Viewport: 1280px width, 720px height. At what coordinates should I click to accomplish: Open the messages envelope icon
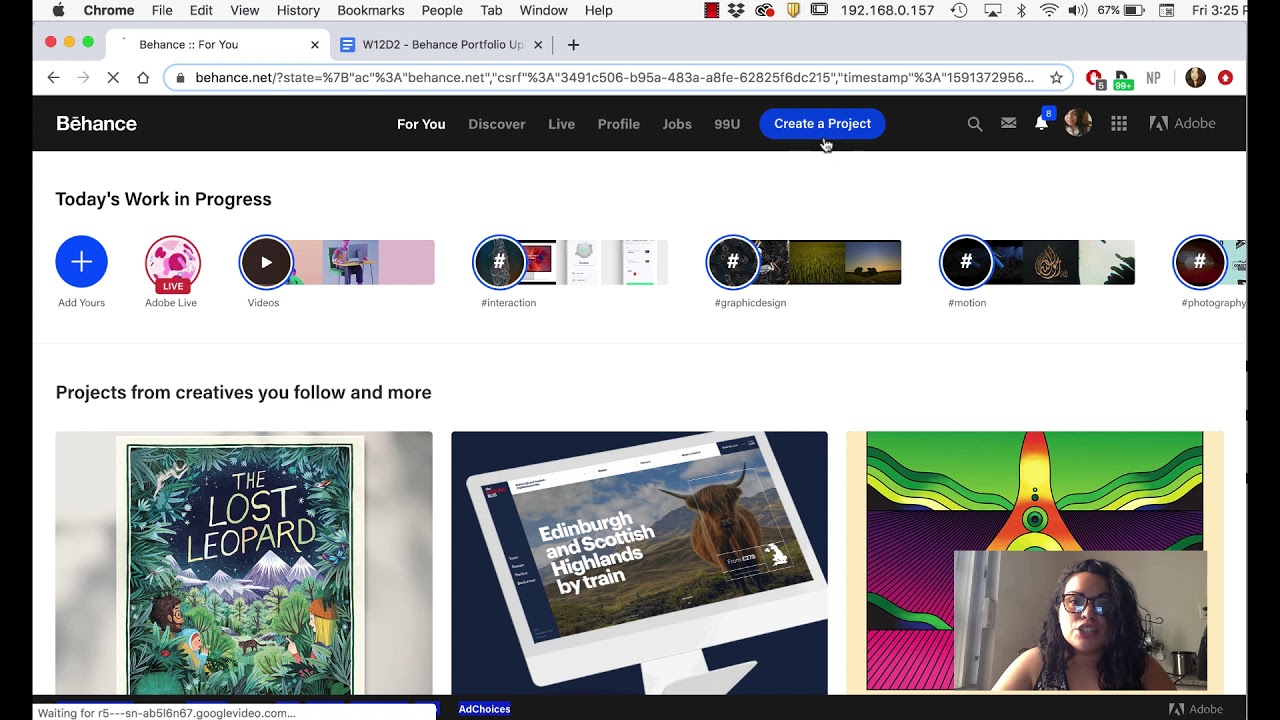(1009, 123)
